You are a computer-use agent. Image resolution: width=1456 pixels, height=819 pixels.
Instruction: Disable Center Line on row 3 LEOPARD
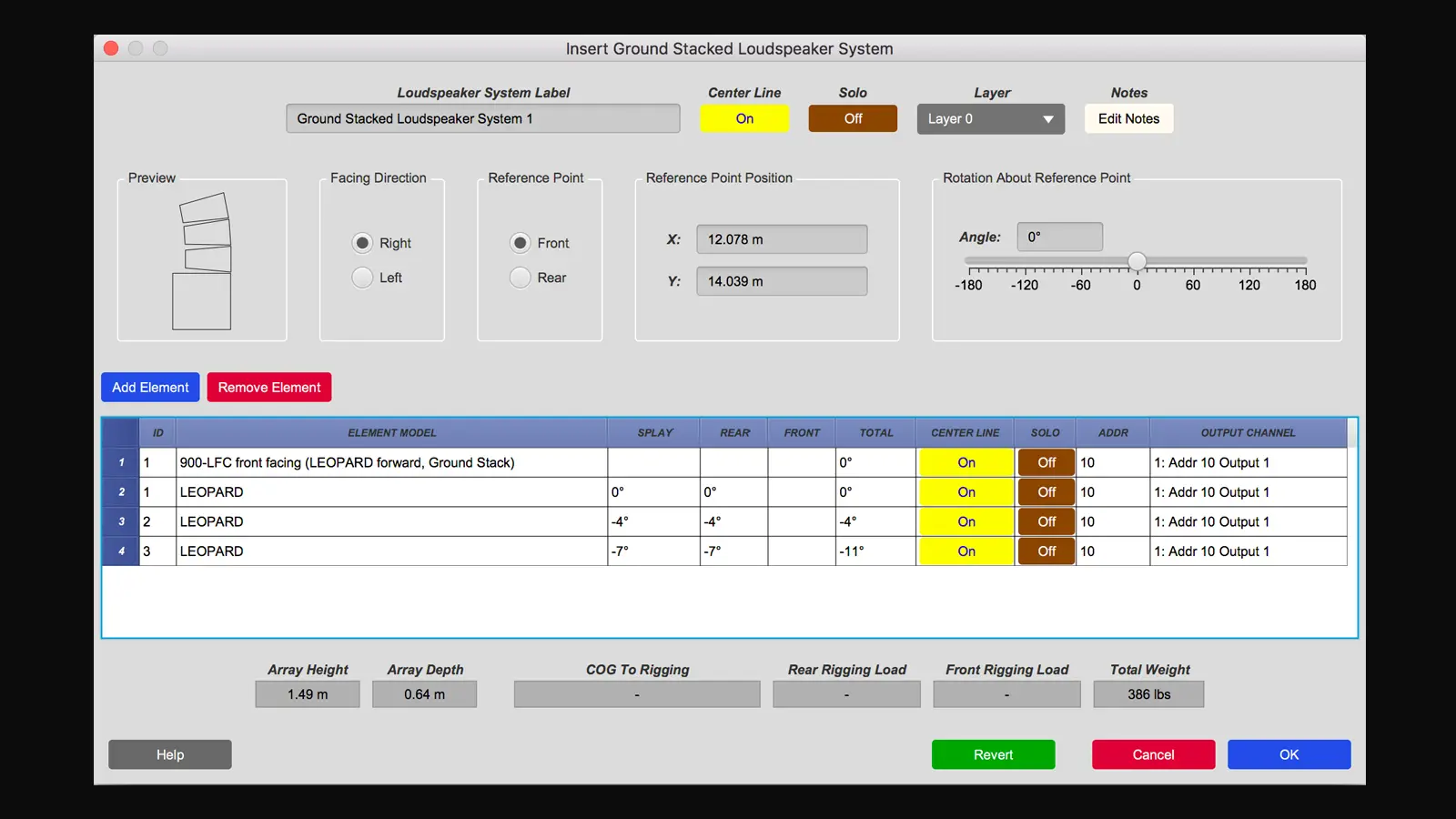[965, 521]
